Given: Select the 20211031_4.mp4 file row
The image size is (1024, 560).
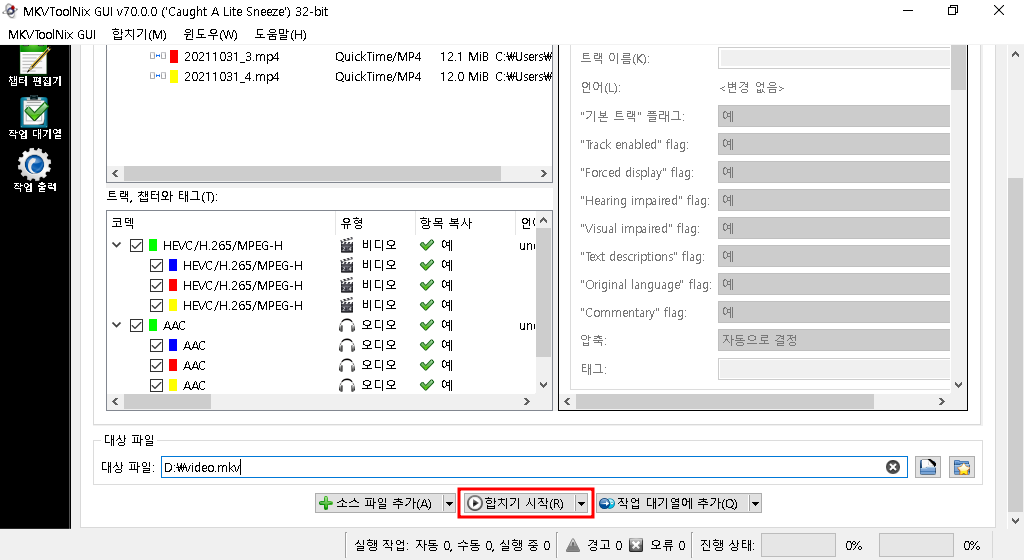Looking at the screenshot, I should coord(330,76).
